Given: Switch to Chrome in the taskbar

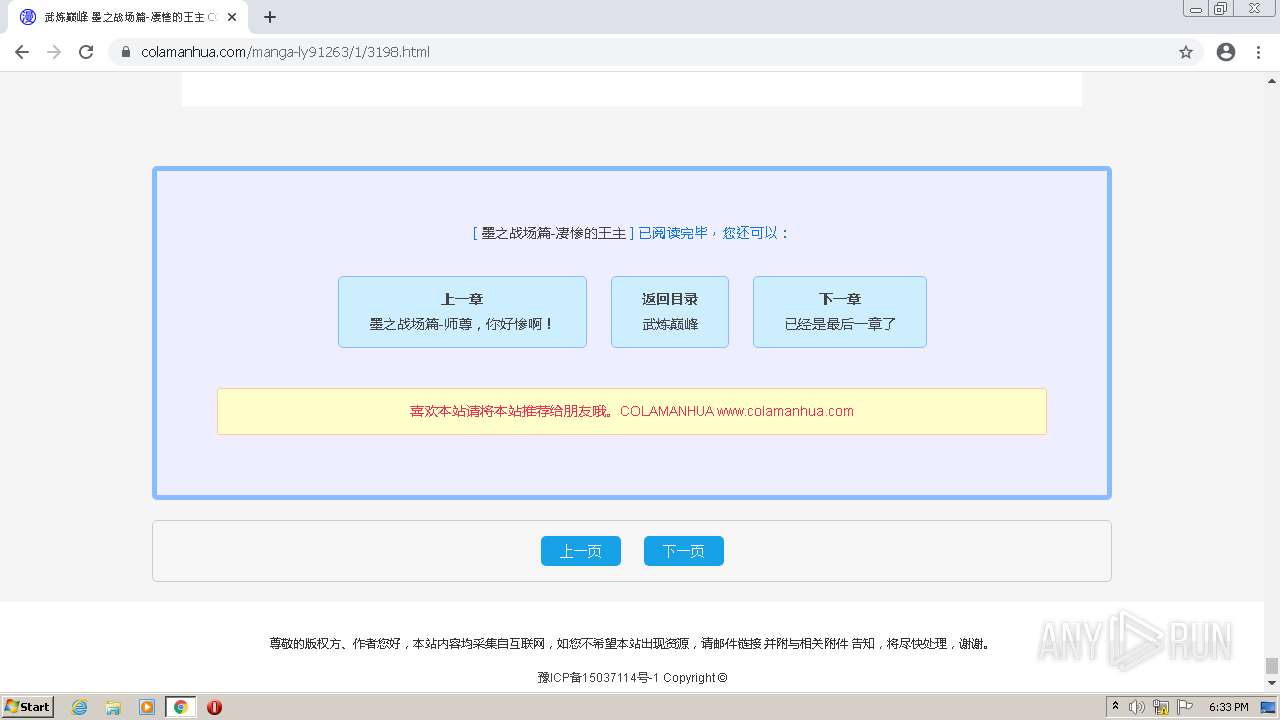Looking at the screenshot, I should (x=181, y=707).
